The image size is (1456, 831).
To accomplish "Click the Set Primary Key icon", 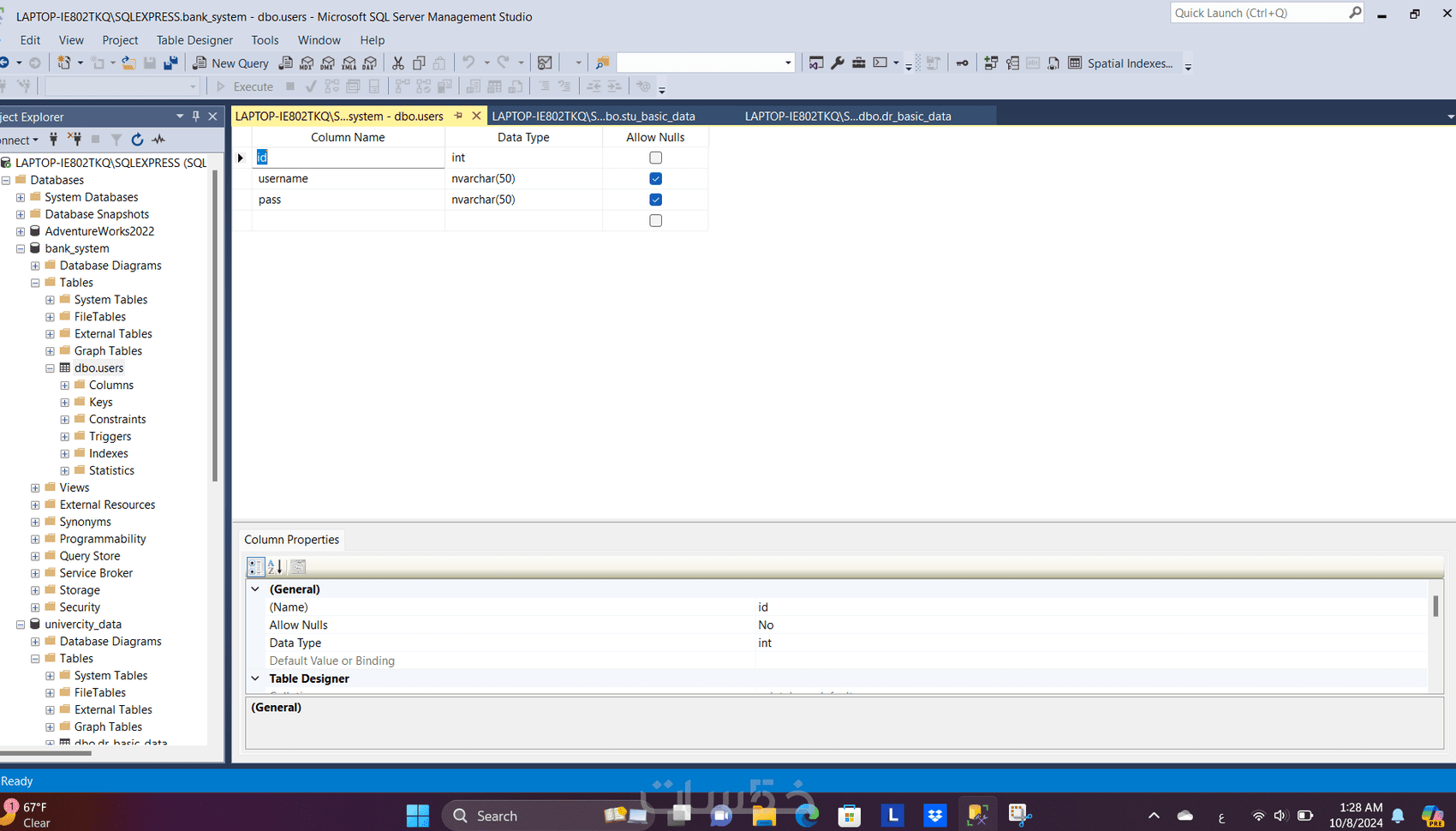I will click(963, 63).
